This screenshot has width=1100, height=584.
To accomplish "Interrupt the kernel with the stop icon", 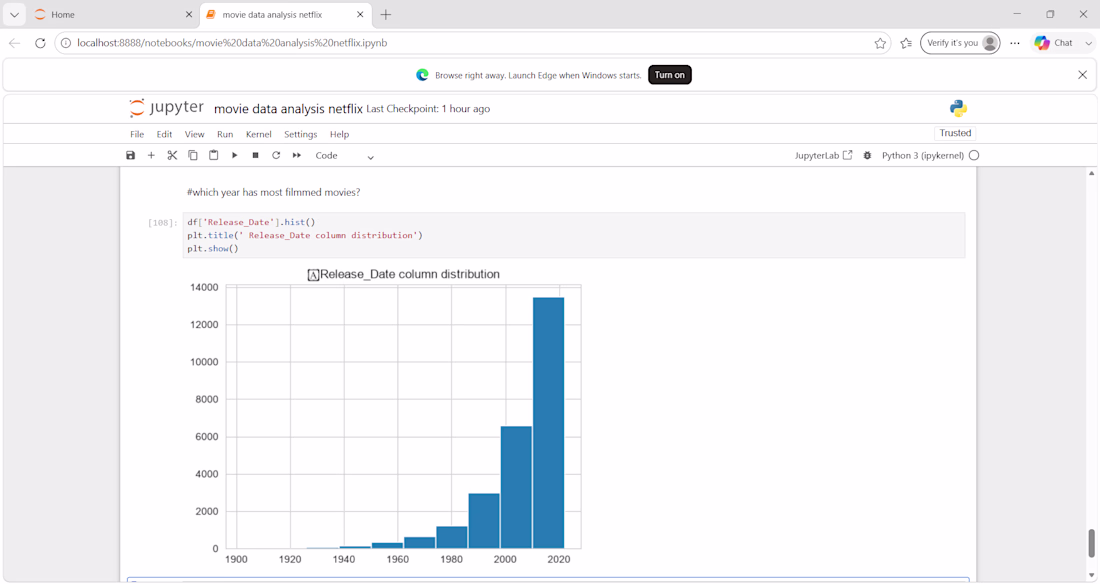I will coord(255,155).
